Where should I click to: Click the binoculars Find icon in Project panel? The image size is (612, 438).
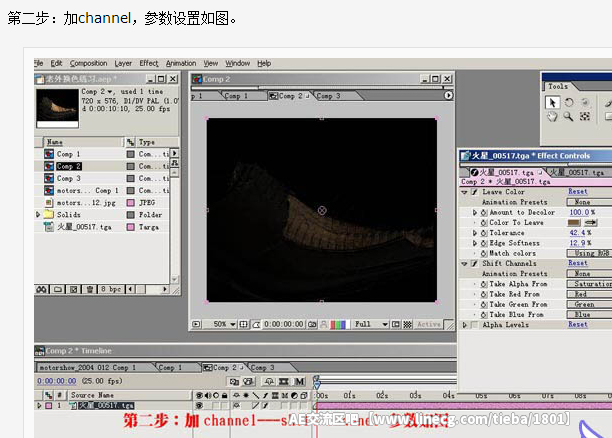42,289
